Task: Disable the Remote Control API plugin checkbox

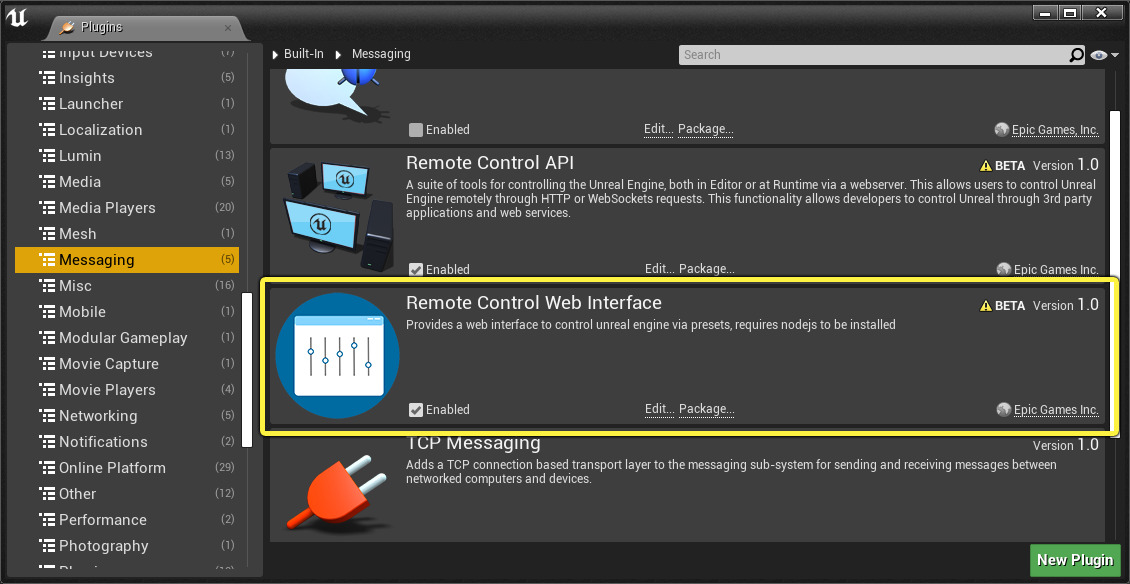Action: click(x=416, y=270)
